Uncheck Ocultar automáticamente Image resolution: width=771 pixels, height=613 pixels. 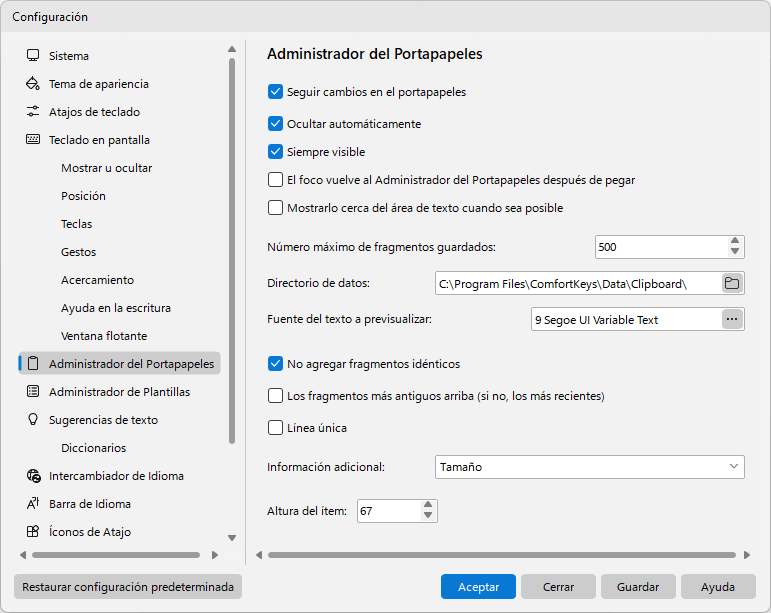point(275,124)
